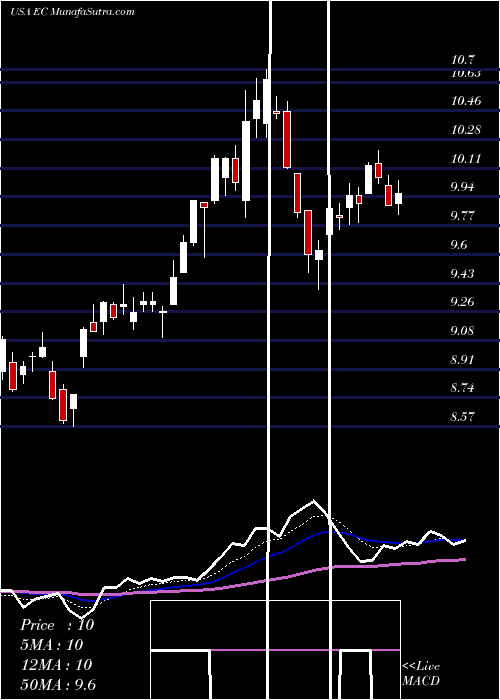This screenshot has height=700, width=500.
Task: Click the 12MA : 10 readout
Action: 56,665
